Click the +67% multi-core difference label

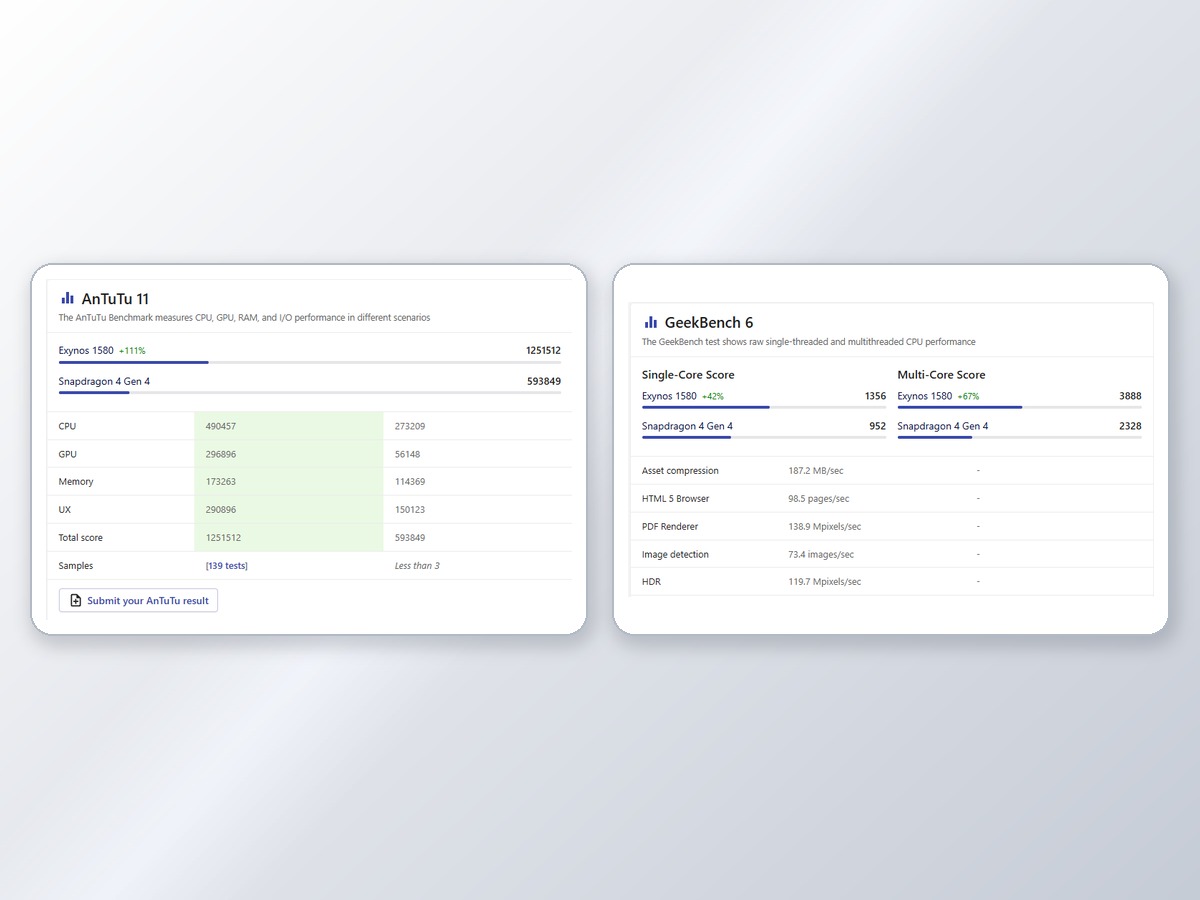click(x=969, y=396)
